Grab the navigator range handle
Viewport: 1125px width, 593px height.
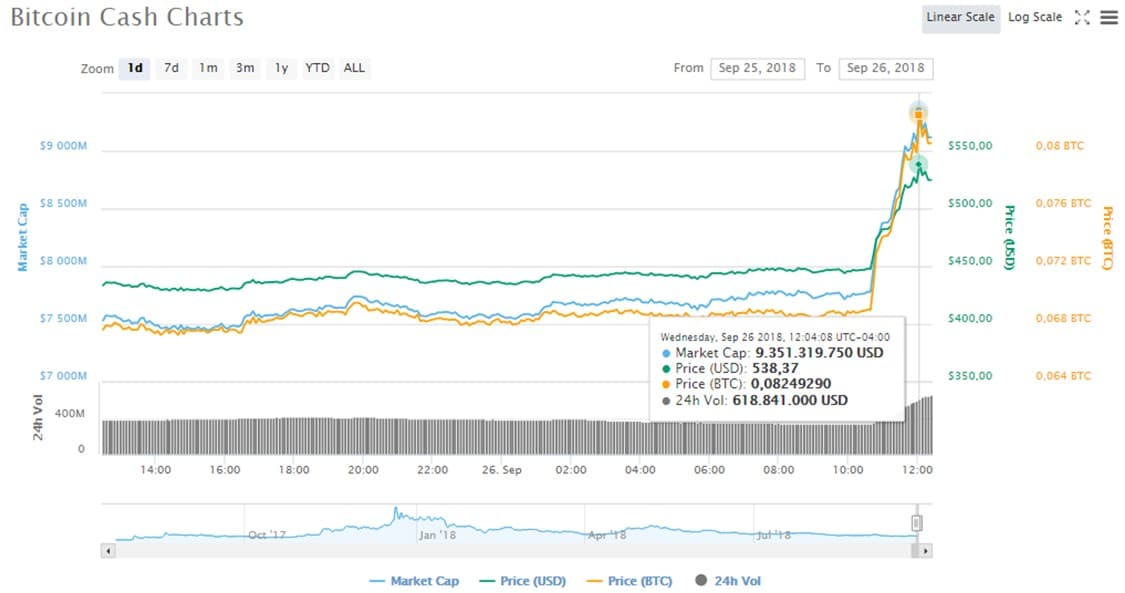point(916,523)
